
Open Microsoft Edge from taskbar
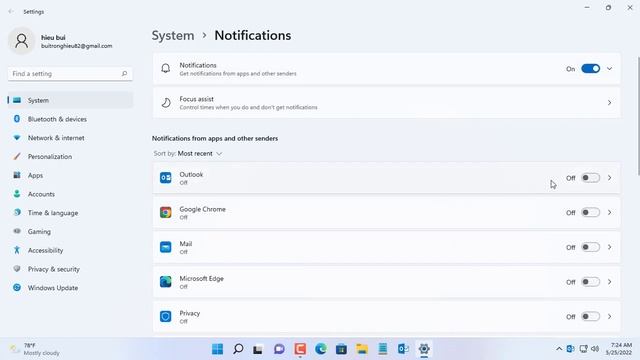click(321, 349)
